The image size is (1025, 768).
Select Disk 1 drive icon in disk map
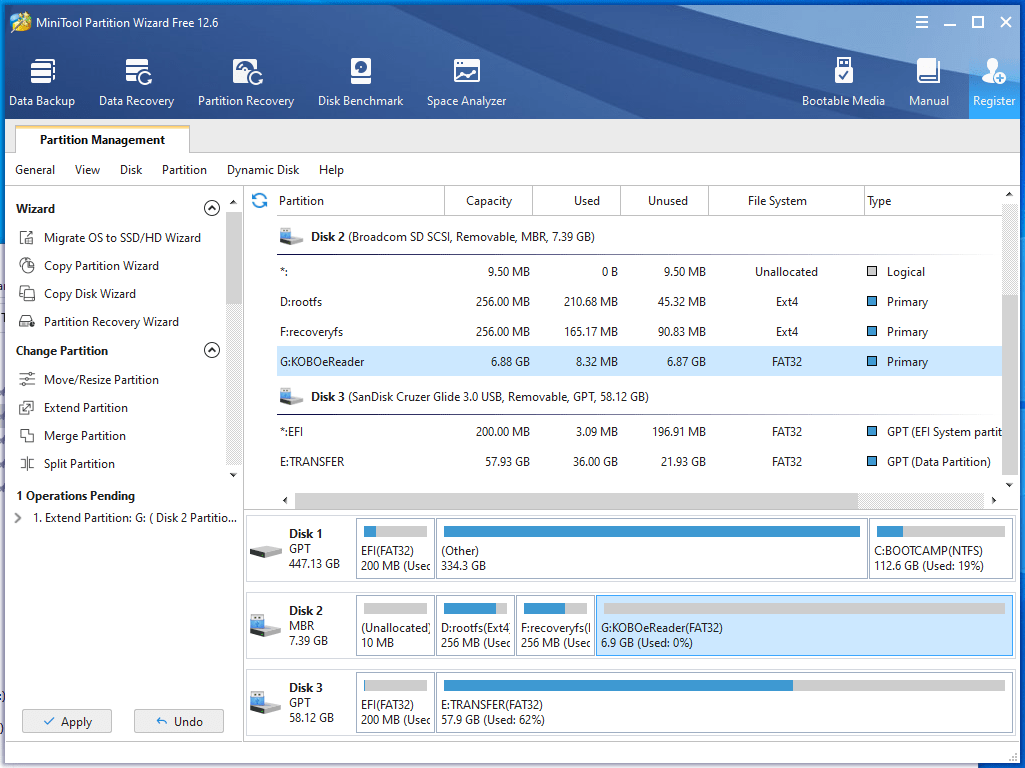265,552
